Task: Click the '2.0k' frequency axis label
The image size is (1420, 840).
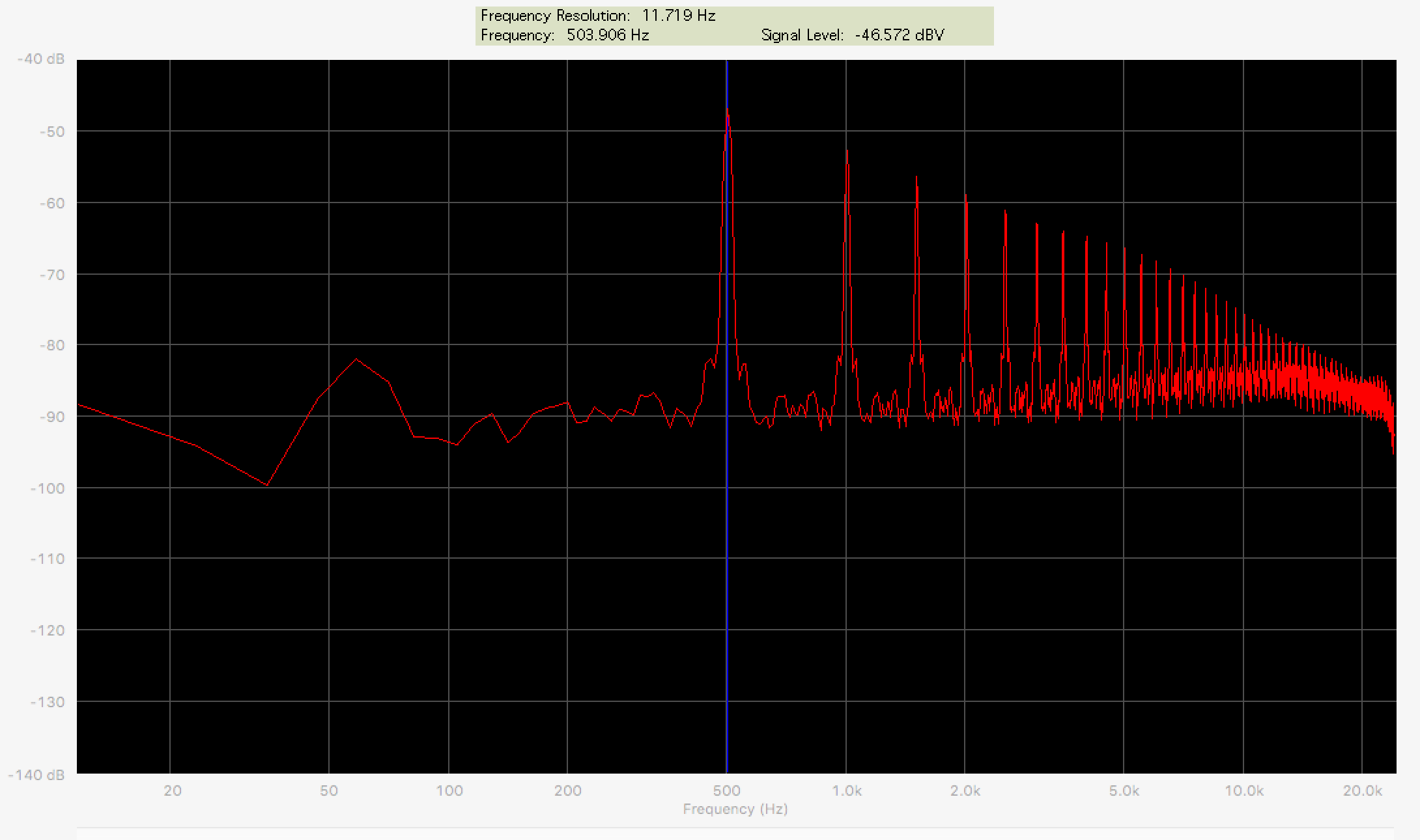Action: [x=965, y=791]
